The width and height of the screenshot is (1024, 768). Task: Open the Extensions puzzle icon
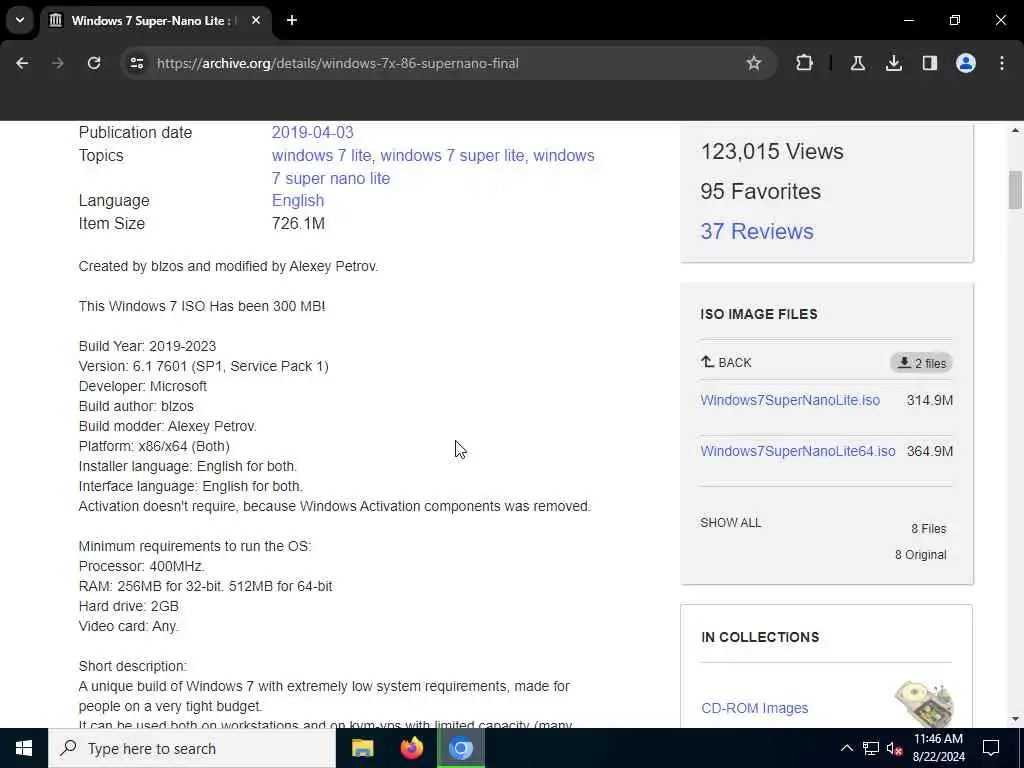(805, 63)
